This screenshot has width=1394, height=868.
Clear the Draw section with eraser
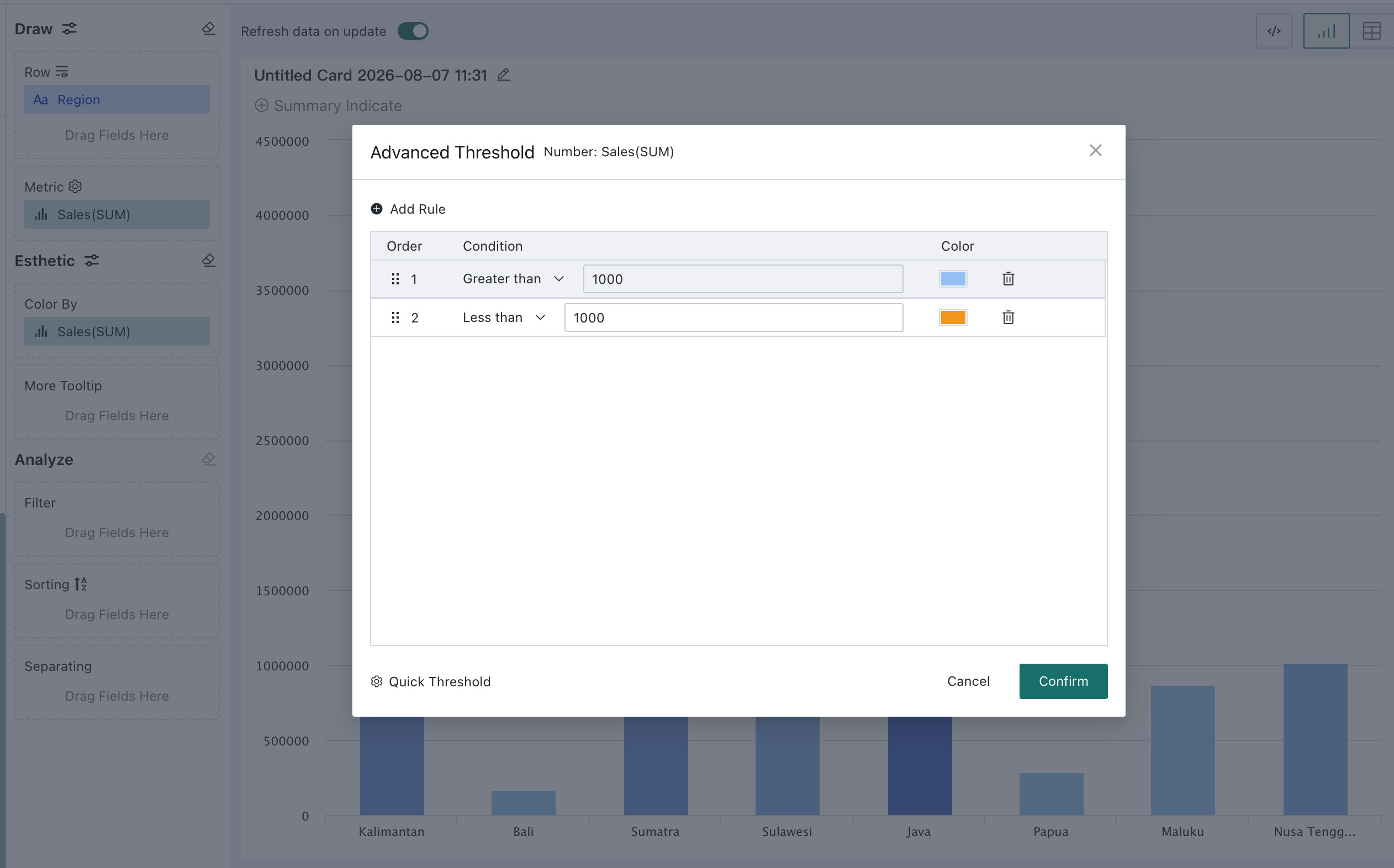click(x=209, y=29)
